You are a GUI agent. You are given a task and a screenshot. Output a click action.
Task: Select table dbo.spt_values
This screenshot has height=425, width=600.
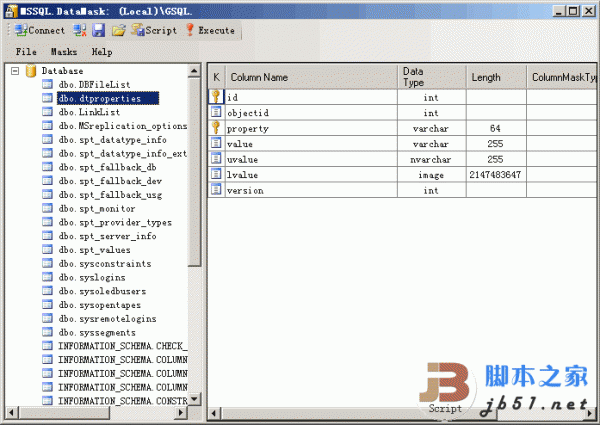[x=95, y=250]
